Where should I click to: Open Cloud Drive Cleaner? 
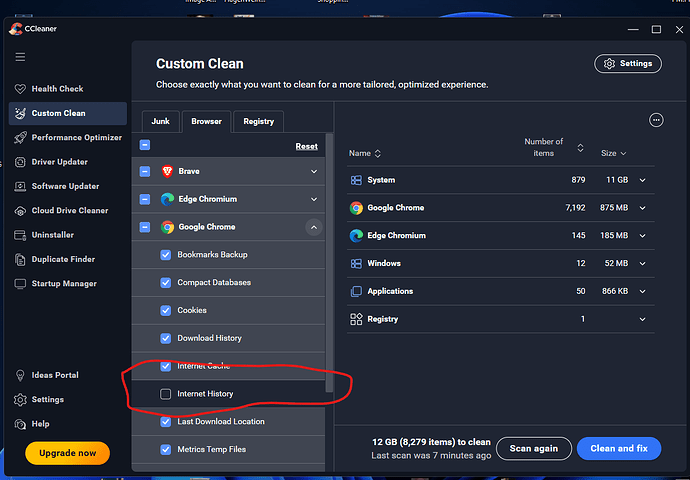[69, 211]
